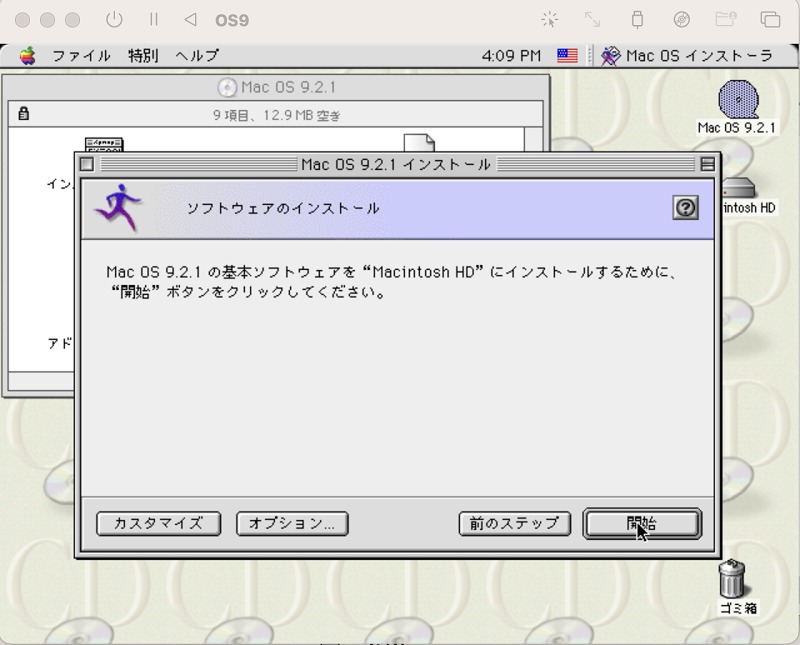Click the running figure installer icon
Screen dimensions: 800x645
click(x=119, y=208)
